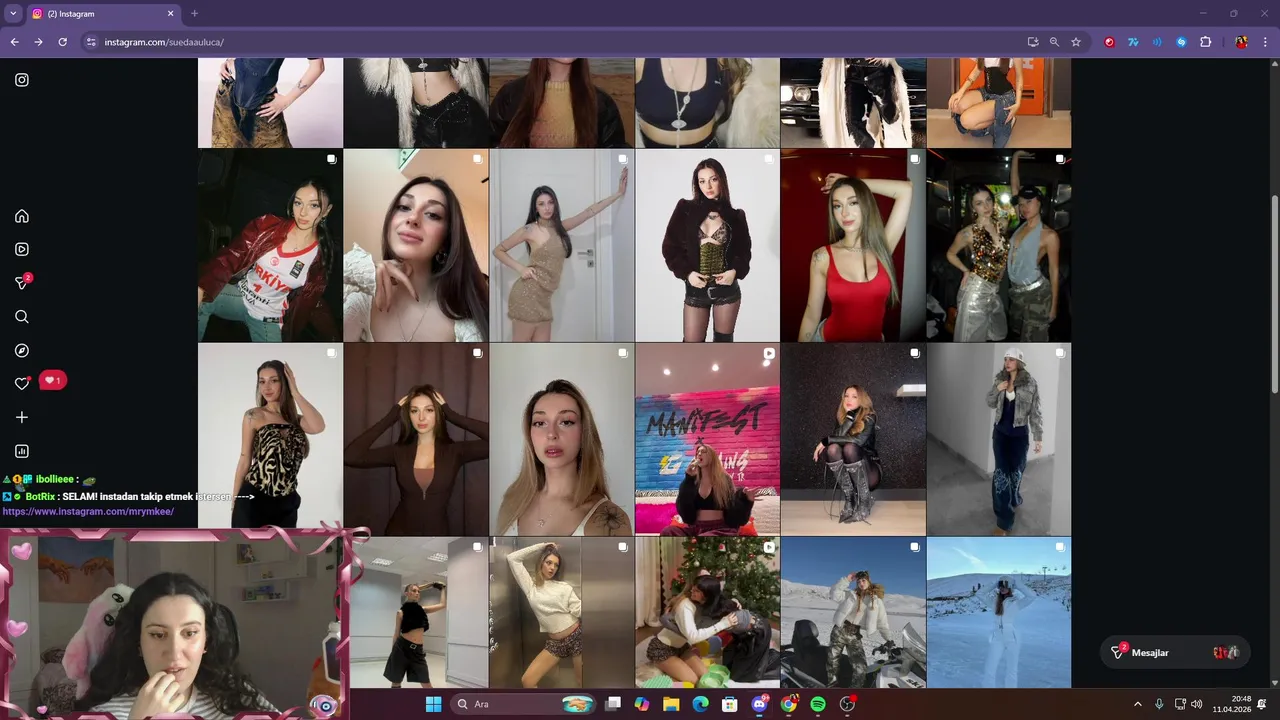Open the white sweater elevator post
1280x720 pixels.
(x=562, y=612)
